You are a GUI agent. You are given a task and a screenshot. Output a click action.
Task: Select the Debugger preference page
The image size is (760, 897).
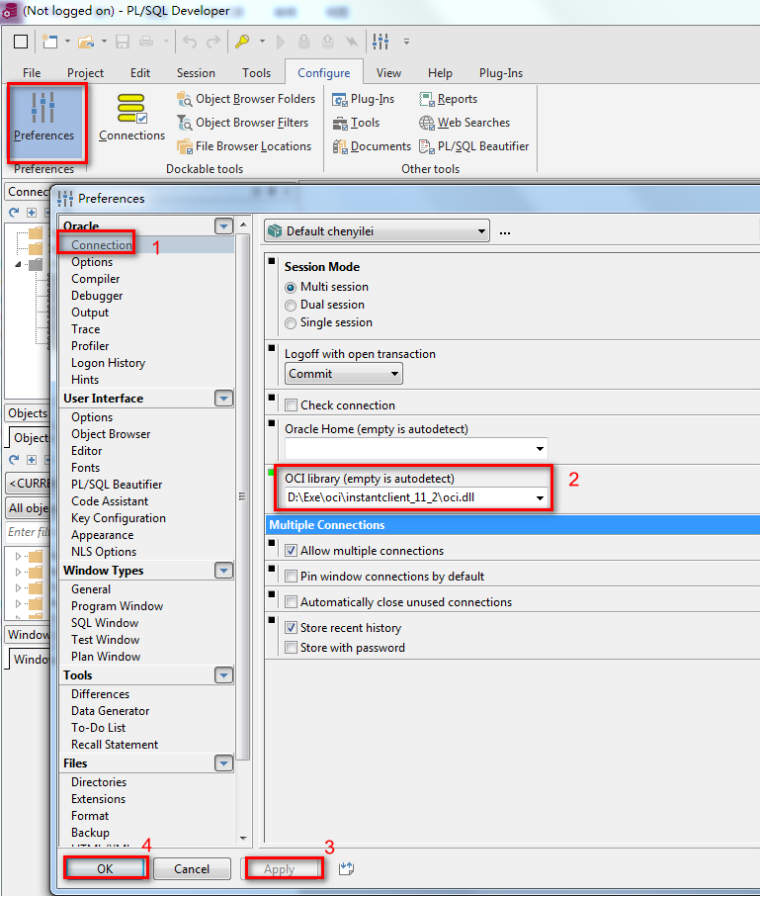(97, 296)
